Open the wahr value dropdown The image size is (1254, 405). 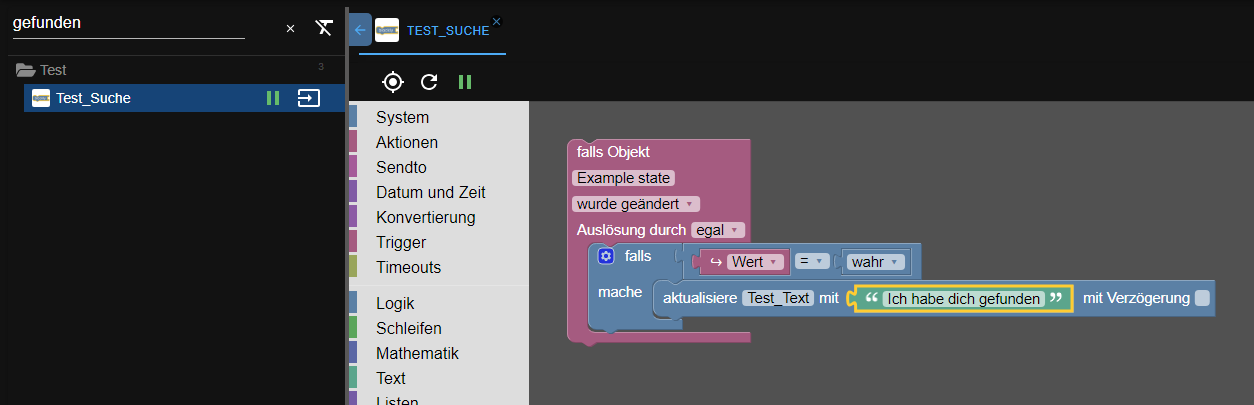tap(876, 262)
